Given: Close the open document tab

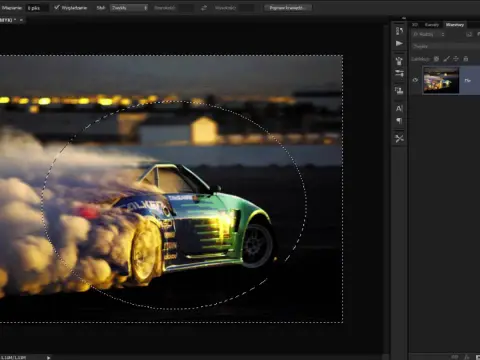Looking at the screenshot, I should pos(21,20).
